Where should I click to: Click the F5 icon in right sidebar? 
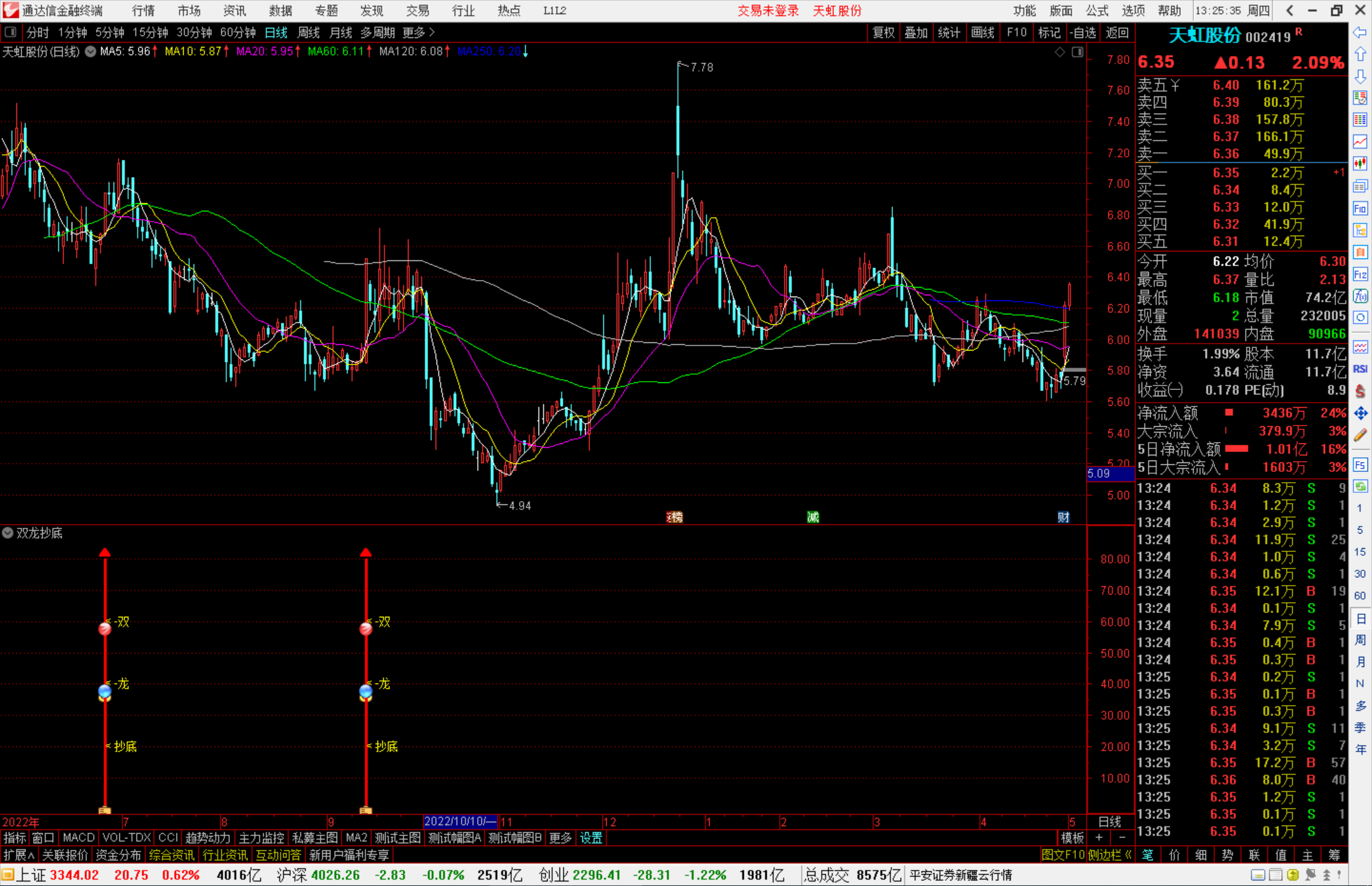point(1360,465)
